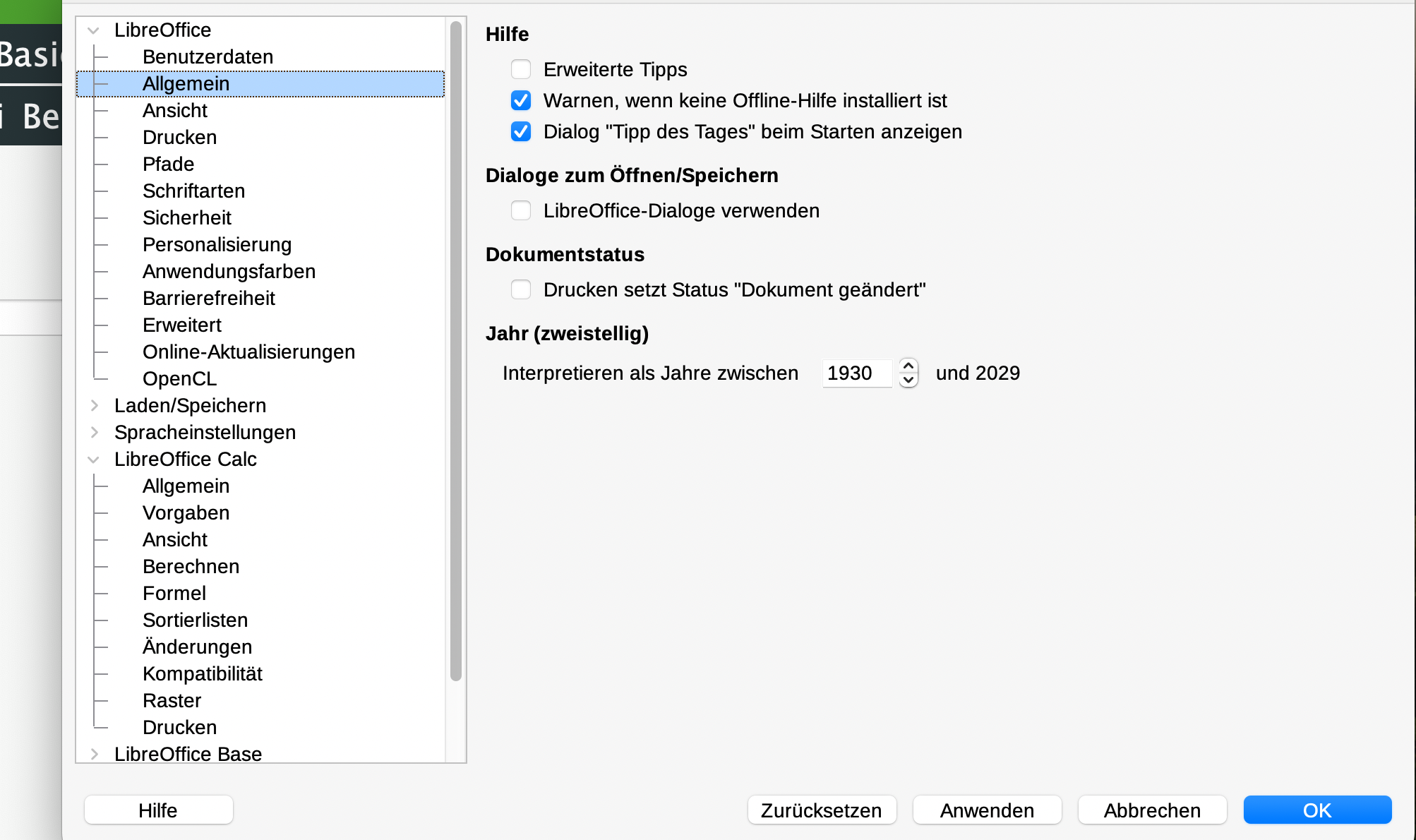Select the LibreOffice Calc category label

coord(185,459)
